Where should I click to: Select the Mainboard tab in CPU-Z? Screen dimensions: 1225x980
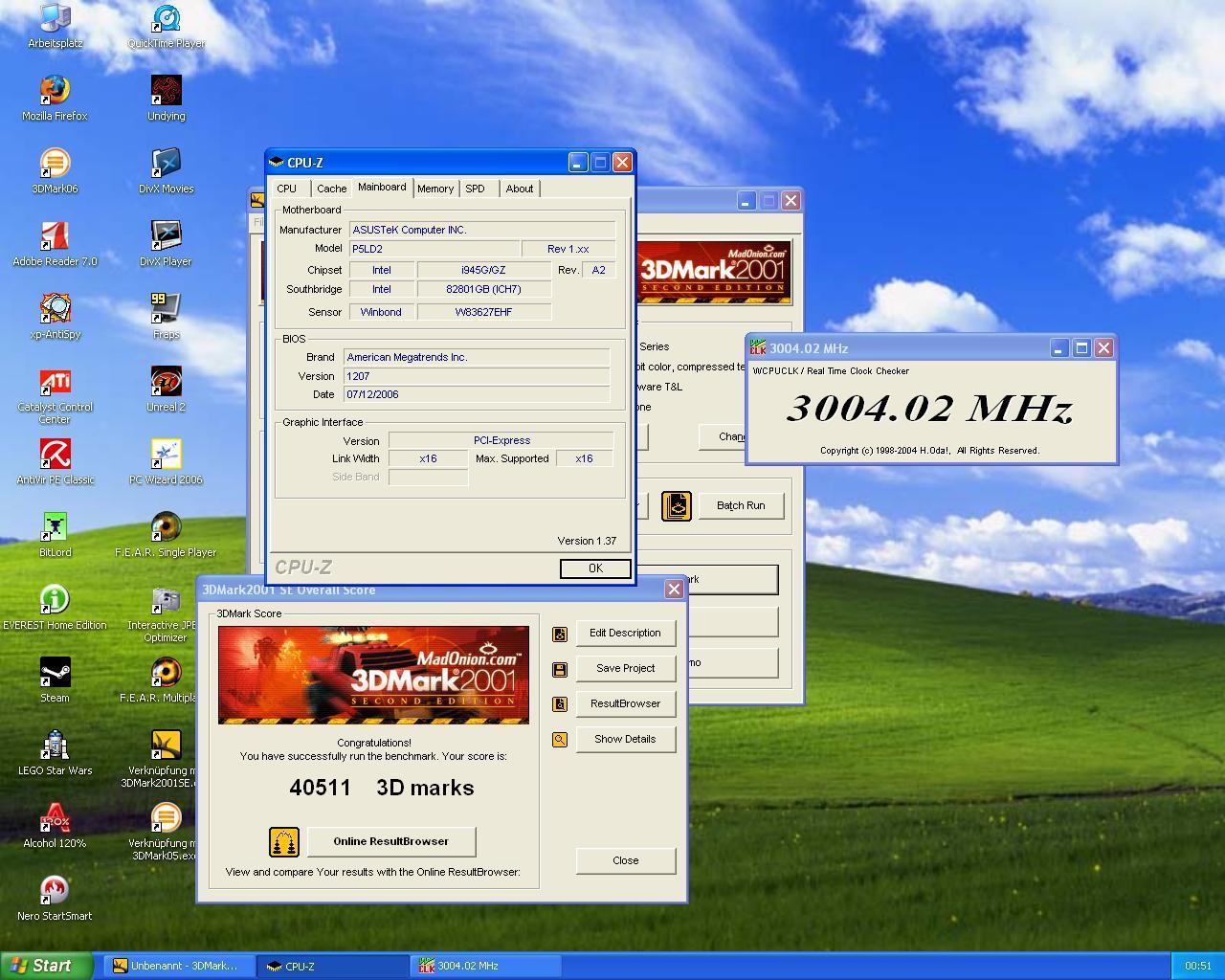pyautogui.click(x=382, y=188)
